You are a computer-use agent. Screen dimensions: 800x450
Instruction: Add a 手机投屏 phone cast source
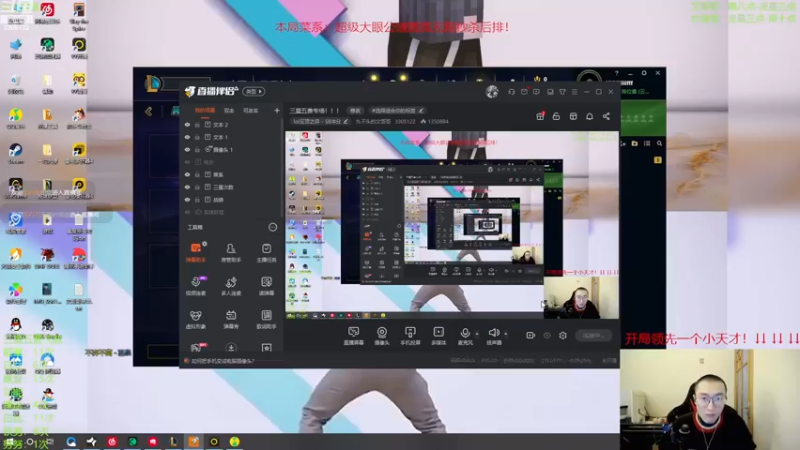click(410, 336)
